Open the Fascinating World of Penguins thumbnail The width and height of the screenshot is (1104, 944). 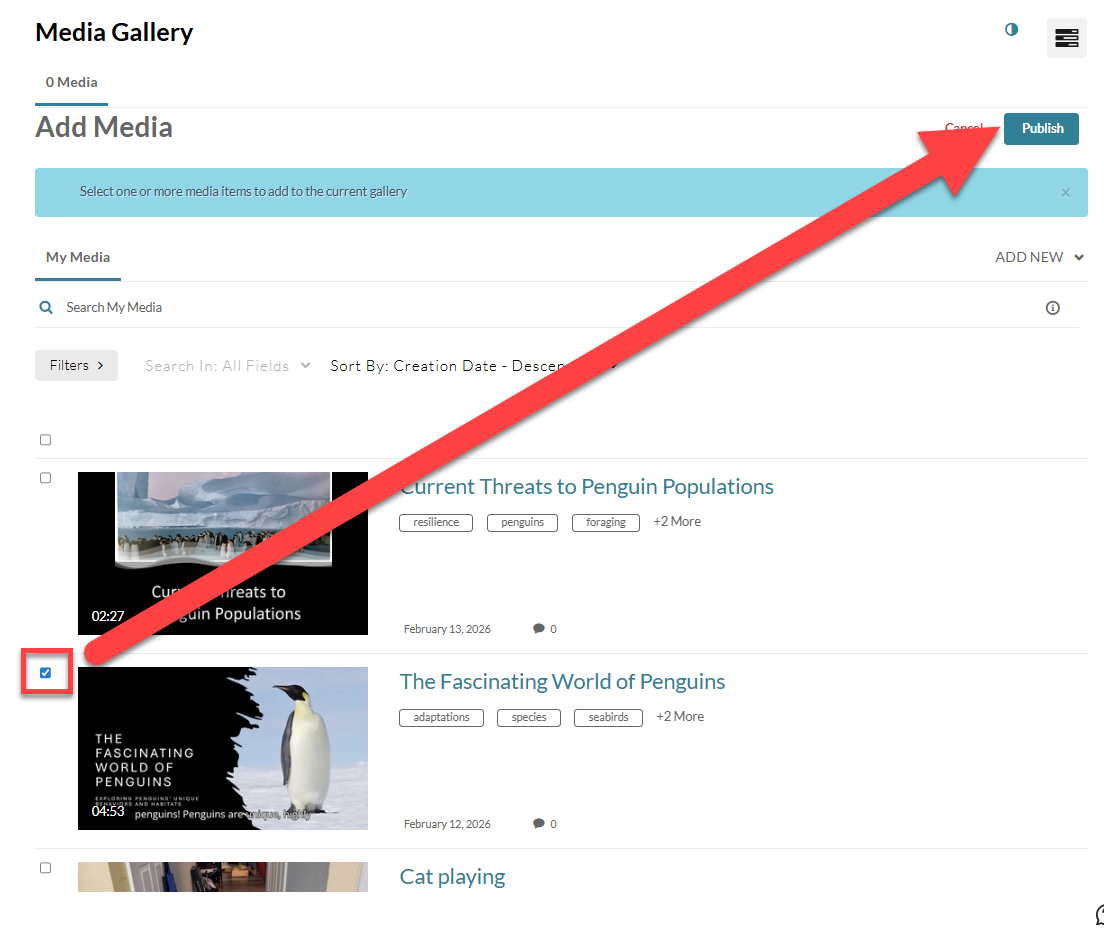(x=222, y=748)
